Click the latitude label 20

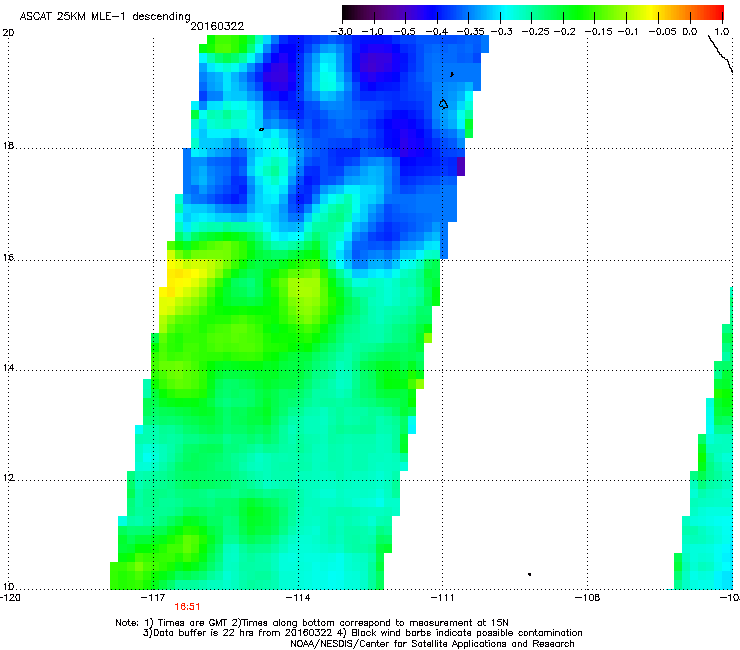[x=8, y=33]
